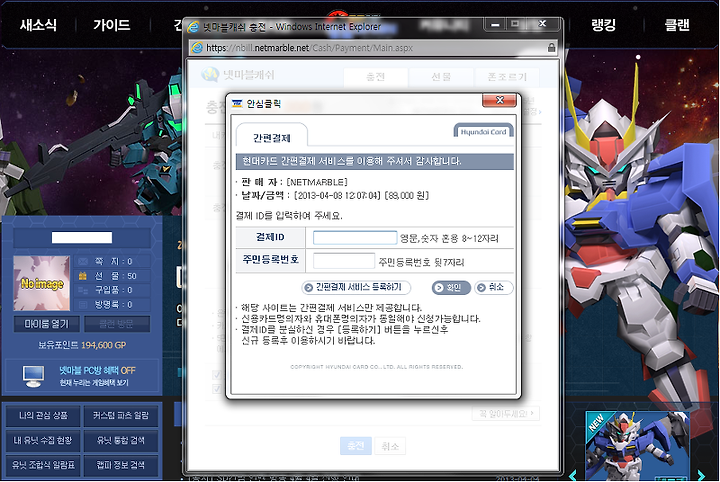The height and width of the screenshot is (482, 720).
Task: Open 랭킹 in the game site menu
Action: click(603, 25)
